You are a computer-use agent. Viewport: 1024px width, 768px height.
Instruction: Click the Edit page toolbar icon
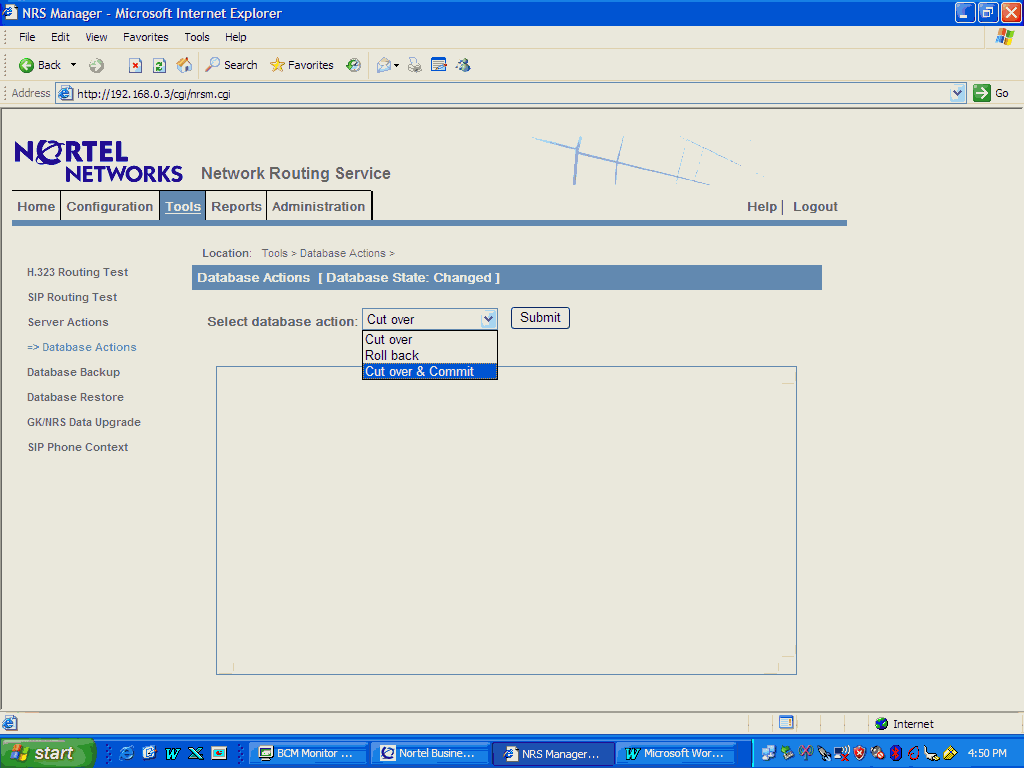click(x=439, y=65)
